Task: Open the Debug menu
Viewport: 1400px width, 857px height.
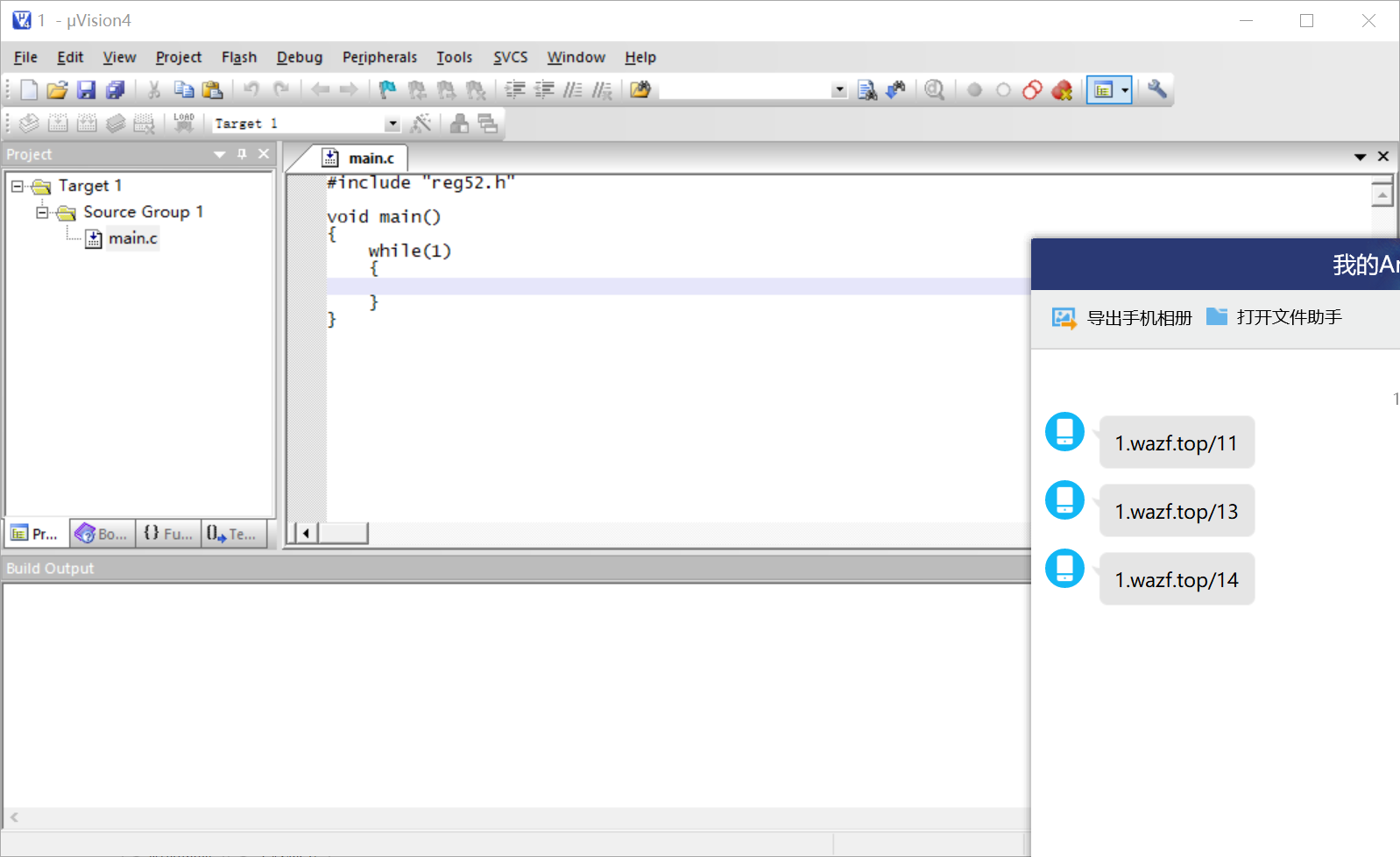Action: pyautogui.click(x=300, y=57)
